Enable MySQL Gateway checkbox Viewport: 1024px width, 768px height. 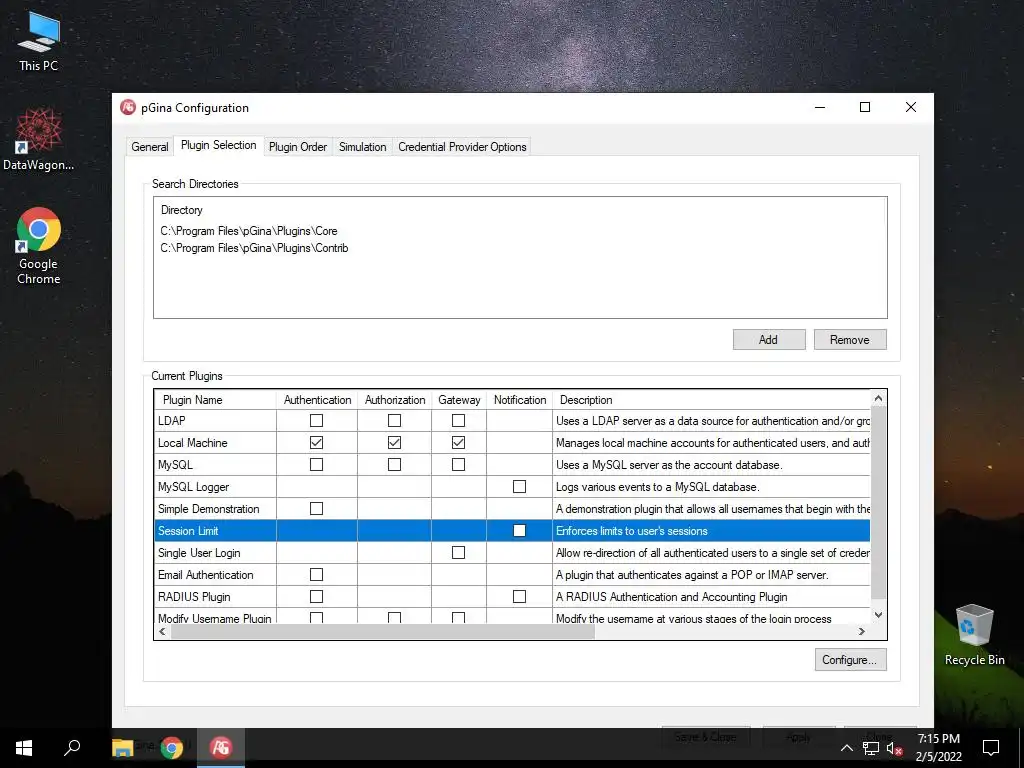coord(458,464)
